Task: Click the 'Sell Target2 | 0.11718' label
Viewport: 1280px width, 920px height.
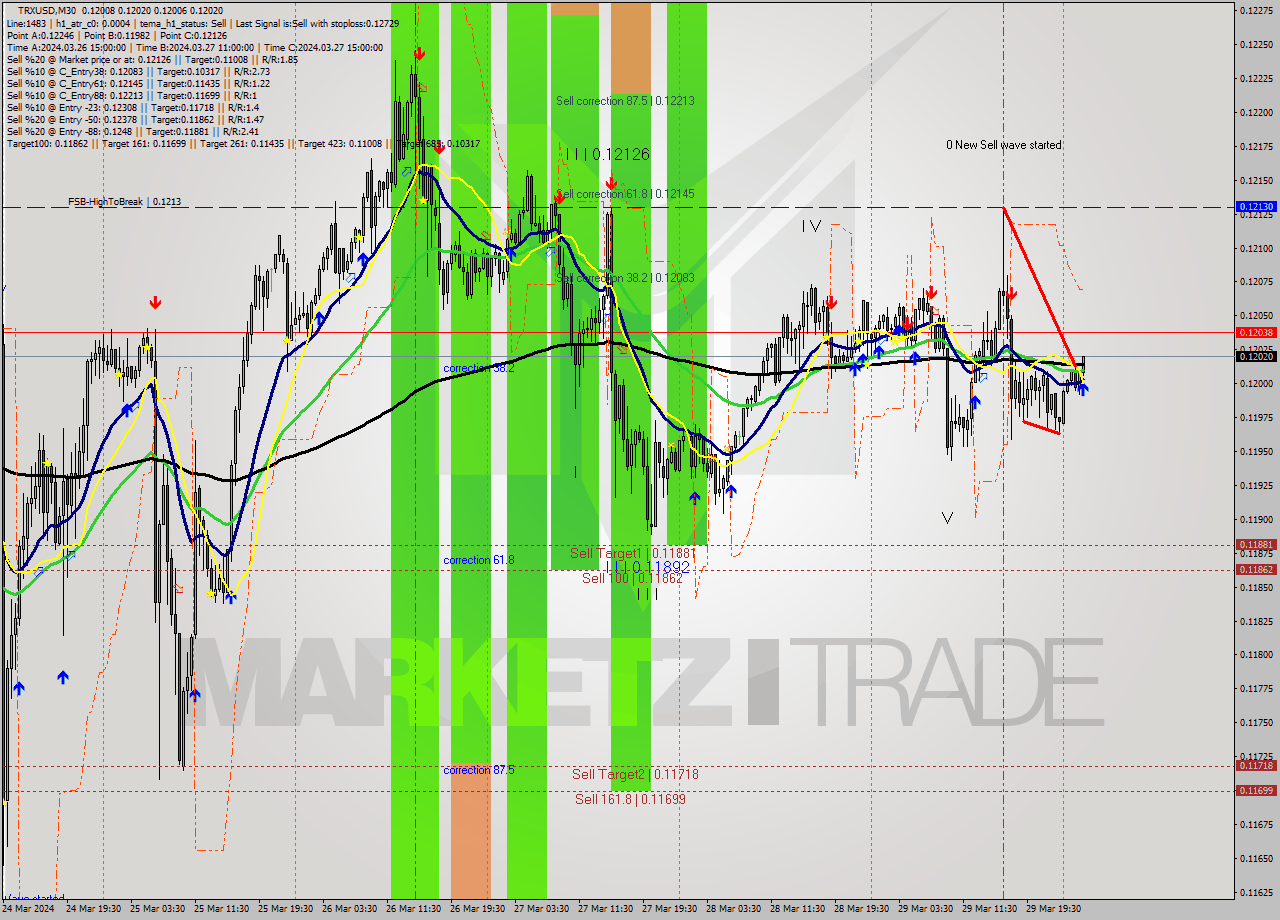Action: tap(635, 774)
